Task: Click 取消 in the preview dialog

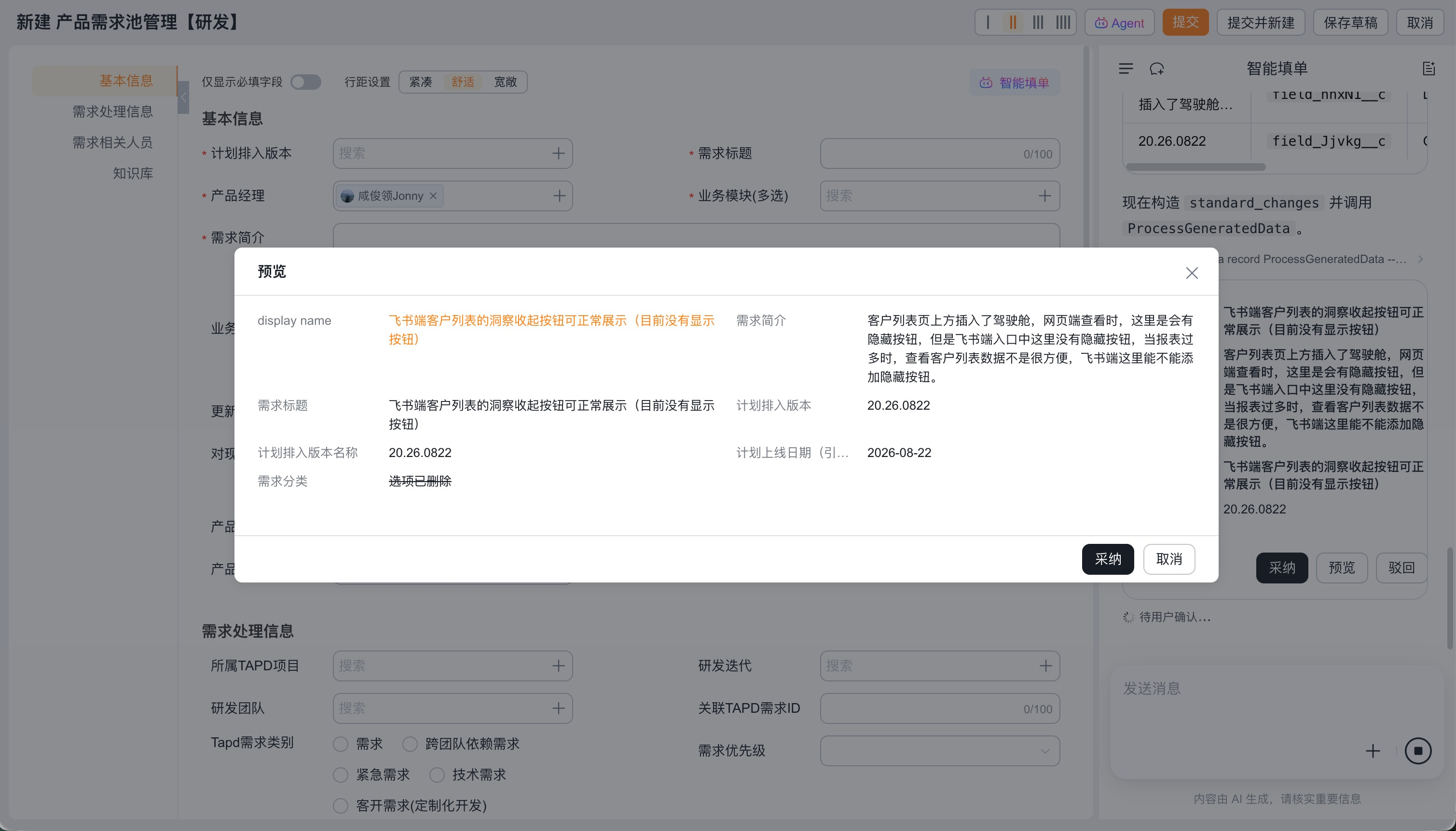Action: [x=1168, y=559]
